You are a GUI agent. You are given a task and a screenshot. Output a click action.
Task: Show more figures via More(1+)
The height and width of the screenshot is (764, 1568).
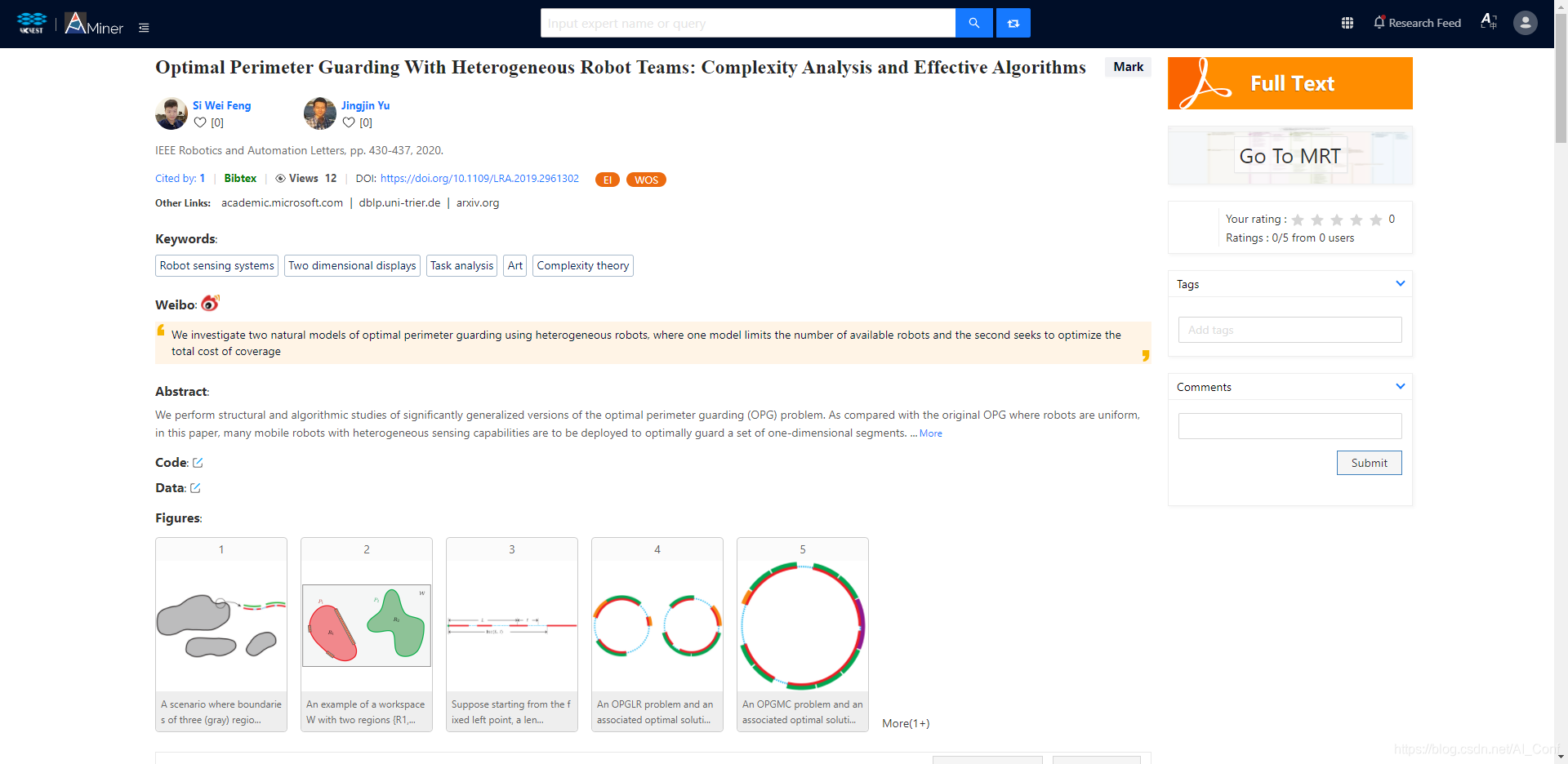(906, 723)
